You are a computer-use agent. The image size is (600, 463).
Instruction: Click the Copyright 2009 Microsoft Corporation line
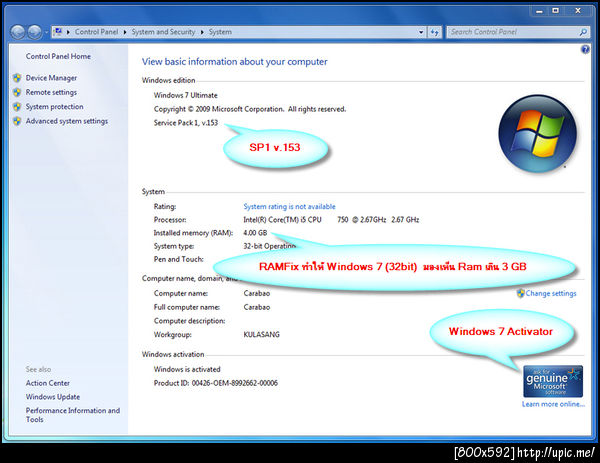(x=250, y=109)
